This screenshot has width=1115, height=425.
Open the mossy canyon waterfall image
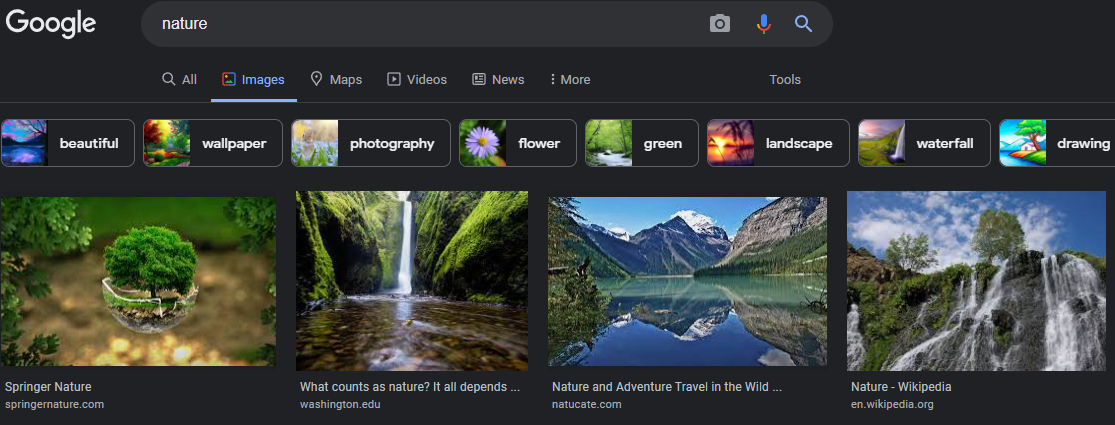coord(412,281)
